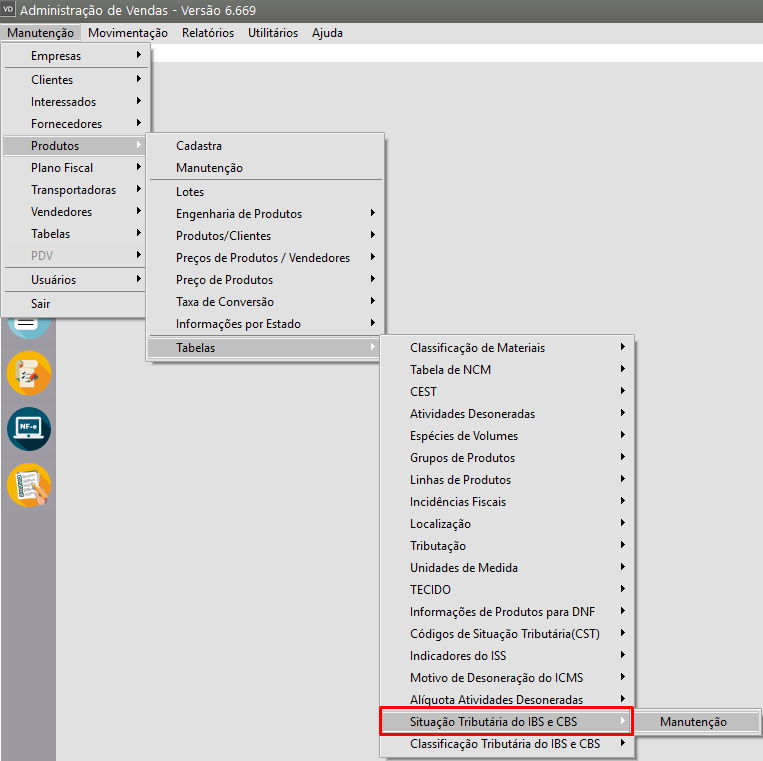
Task: Open the Utilitários menu
Action: (x=273, y=33)
